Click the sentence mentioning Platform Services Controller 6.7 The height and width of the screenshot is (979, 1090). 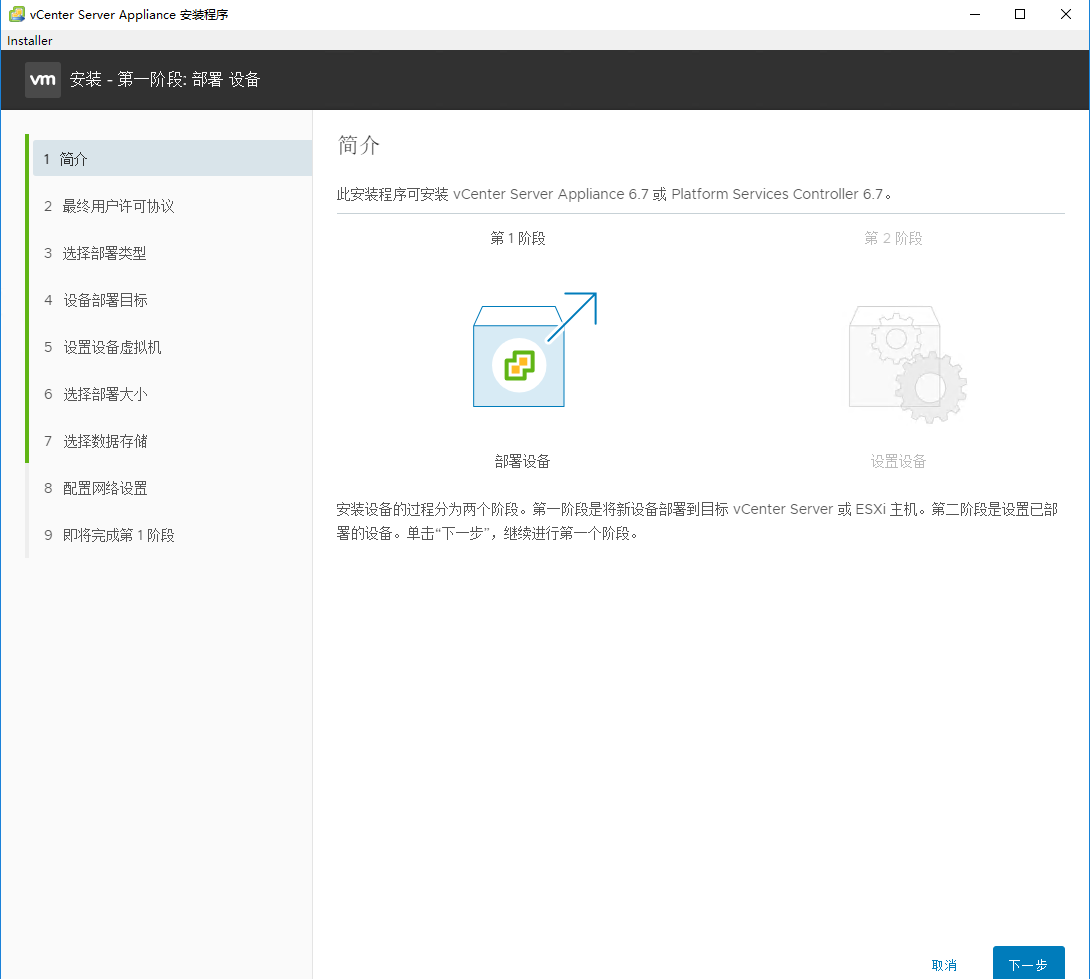[614, 194]
